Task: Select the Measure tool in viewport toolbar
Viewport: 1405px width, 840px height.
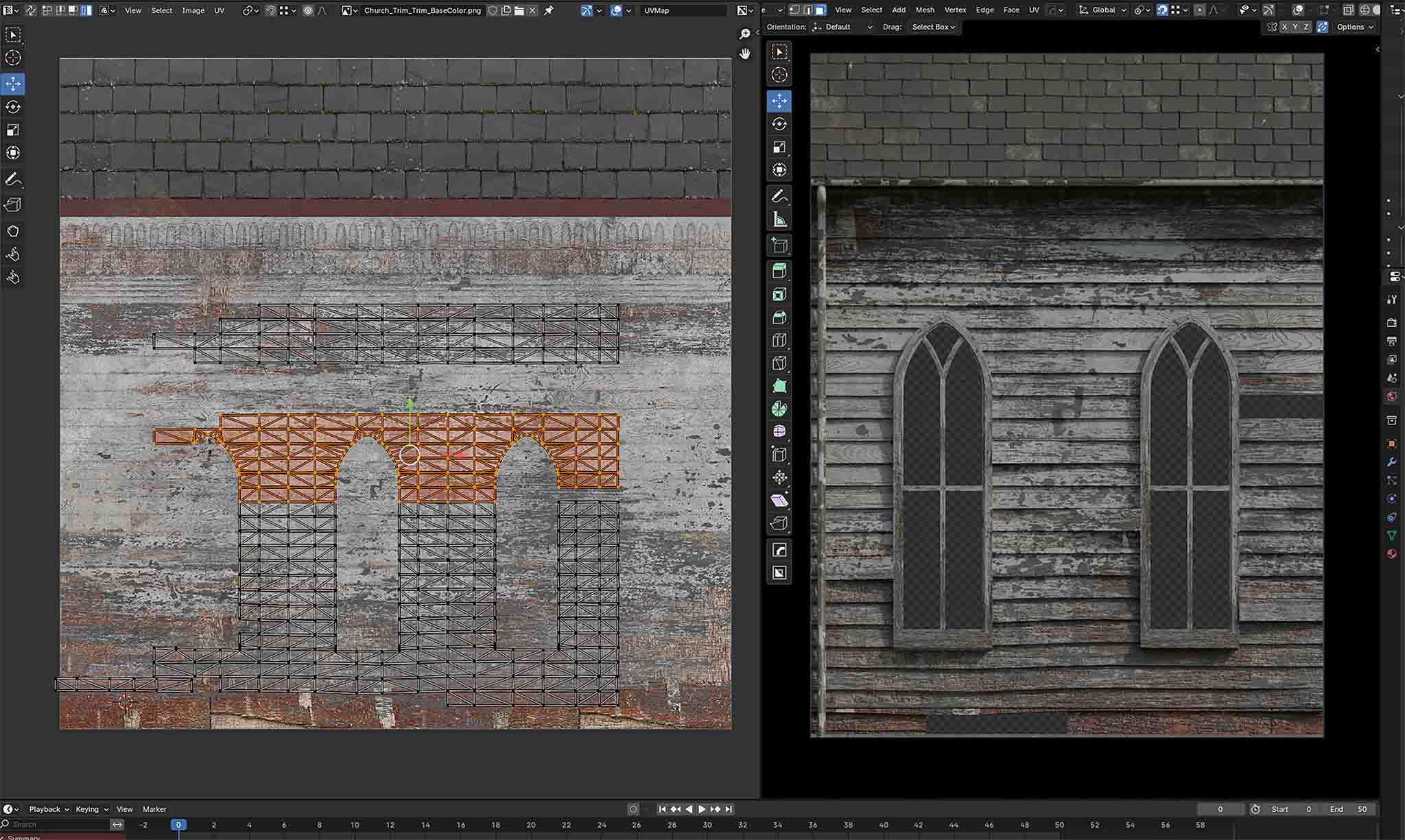Action: [779, 220]
